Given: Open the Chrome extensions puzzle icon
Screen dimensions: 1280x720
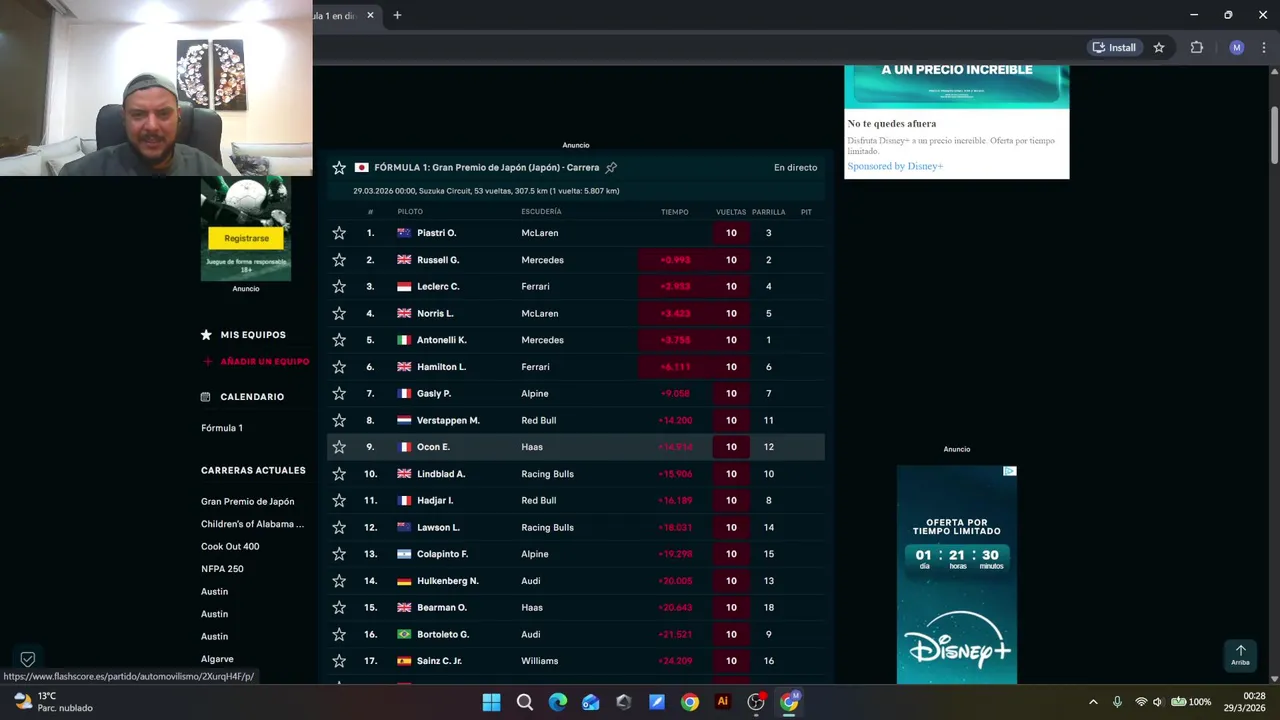Looking at the screenshot, I should 1196,47.
